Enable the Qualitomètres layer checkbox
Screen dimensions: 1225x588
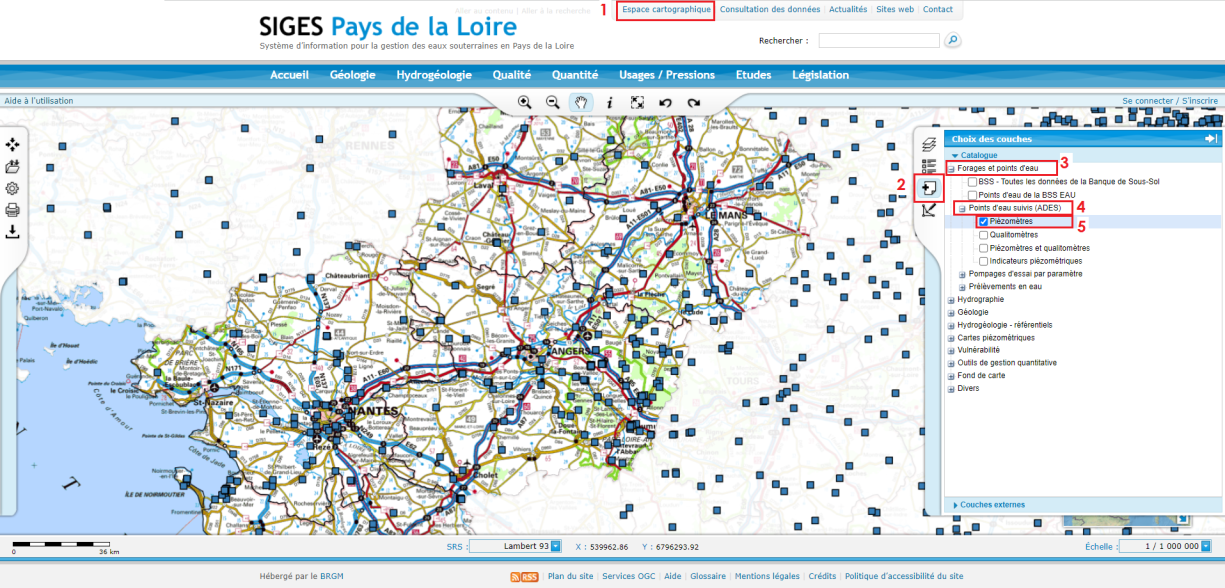tap(984, 234)
